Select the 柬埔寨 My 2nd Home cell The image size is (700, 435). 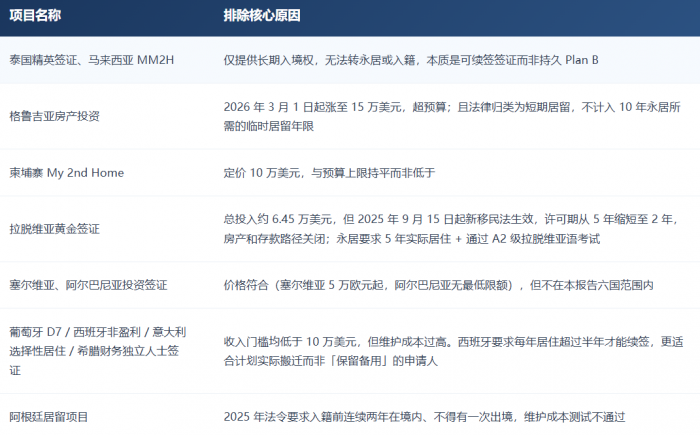pos(67,172)
